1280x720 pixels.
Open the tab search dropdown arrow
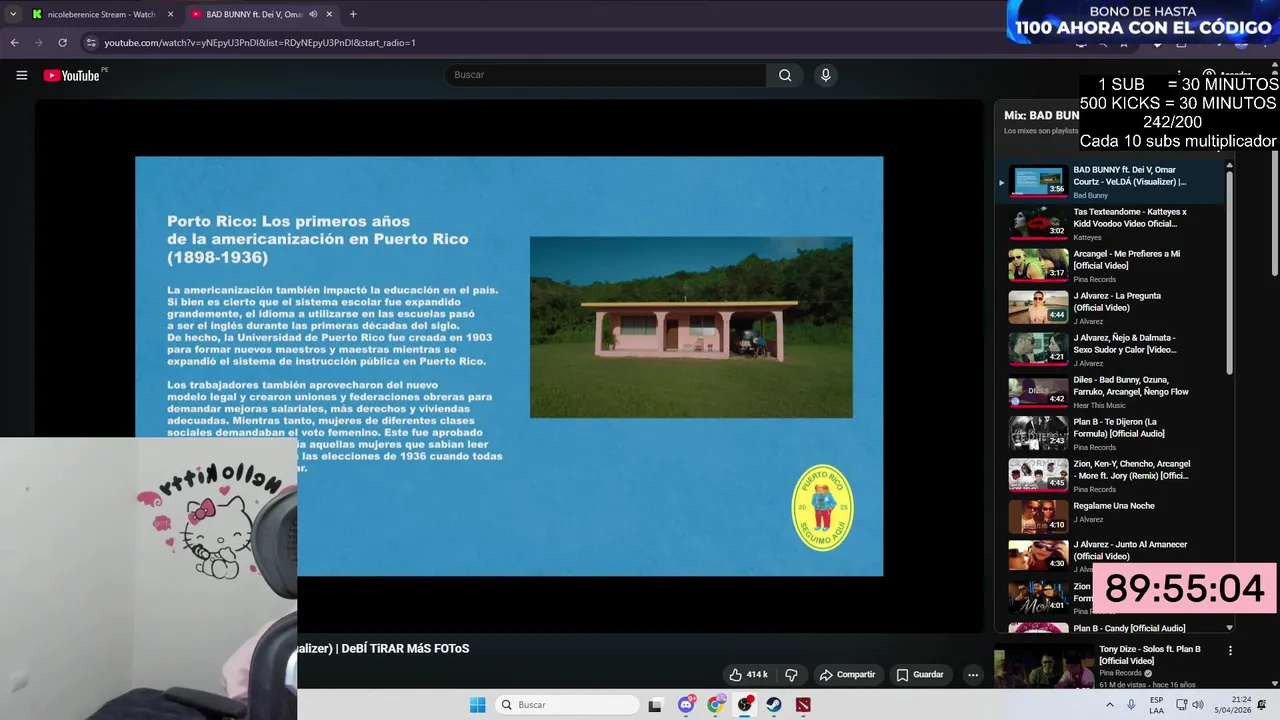12,14
